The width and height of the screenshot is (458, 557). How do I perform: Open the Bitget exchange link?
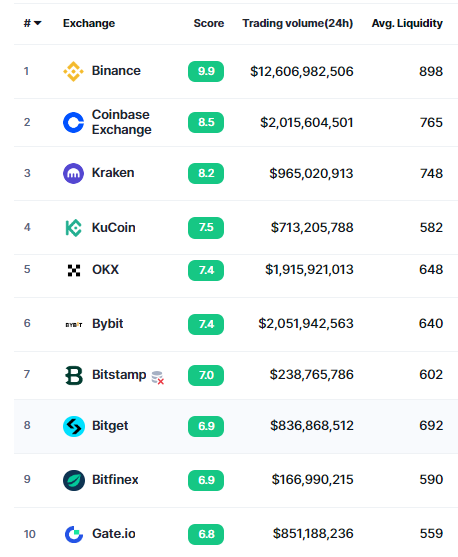[110, 426]
